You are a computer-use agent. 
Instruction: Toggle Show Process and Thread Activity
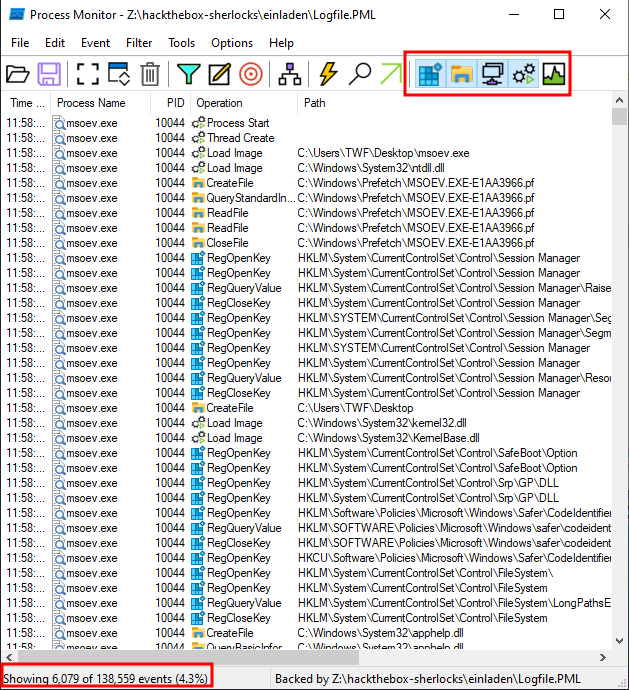pos(522,73)
